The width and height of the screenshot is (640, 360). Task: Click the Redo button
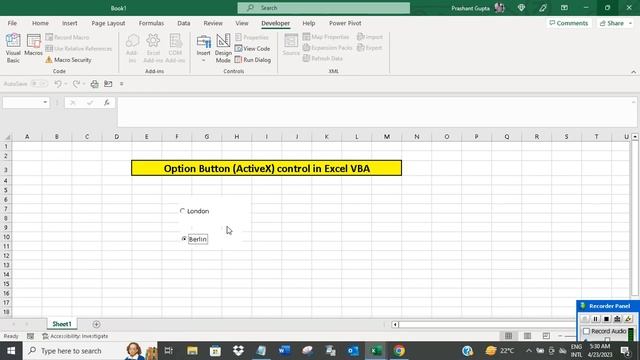[x=76, y=84]
